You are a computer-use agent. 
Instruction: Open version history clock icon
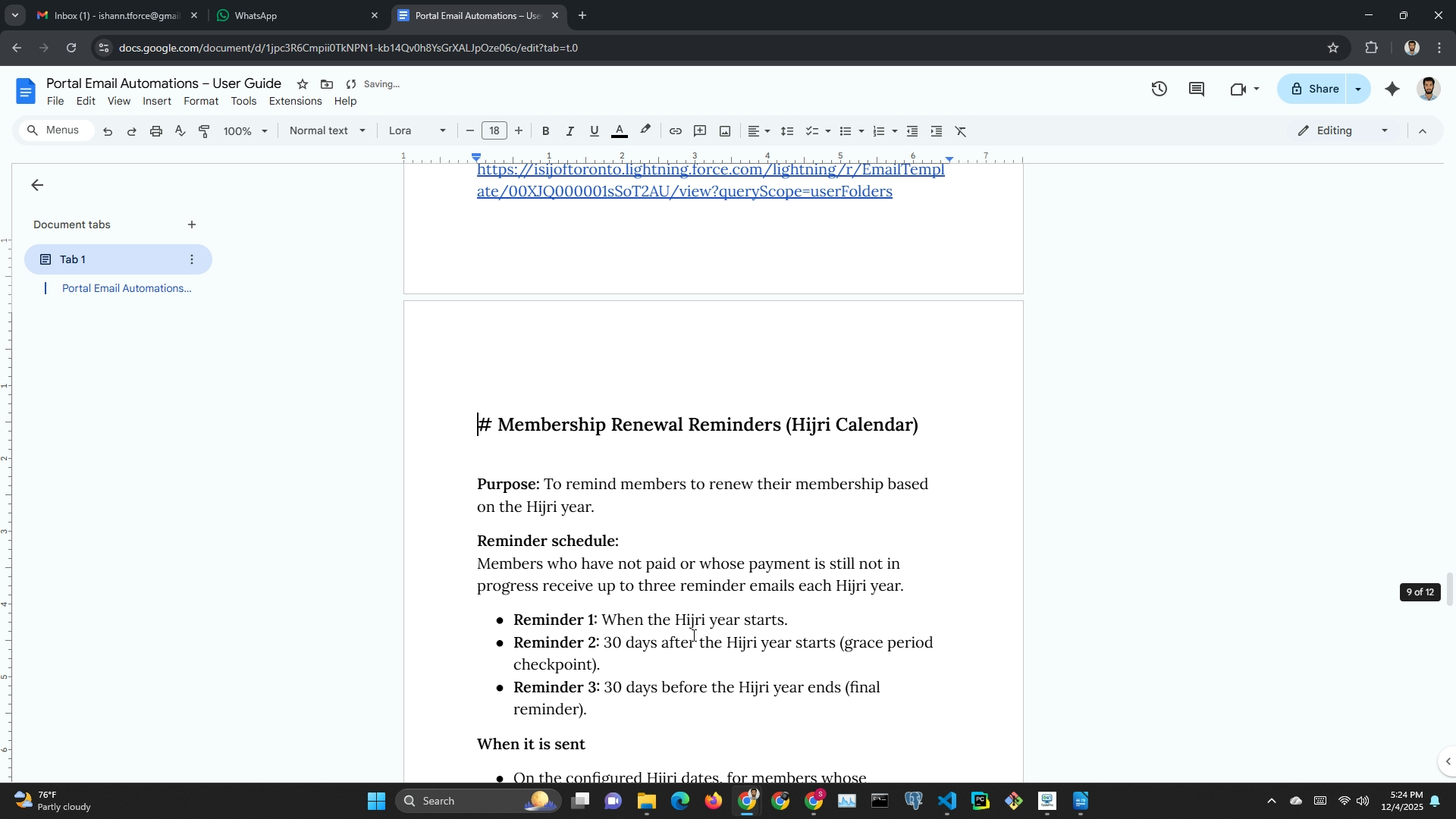coord(1159,89)
